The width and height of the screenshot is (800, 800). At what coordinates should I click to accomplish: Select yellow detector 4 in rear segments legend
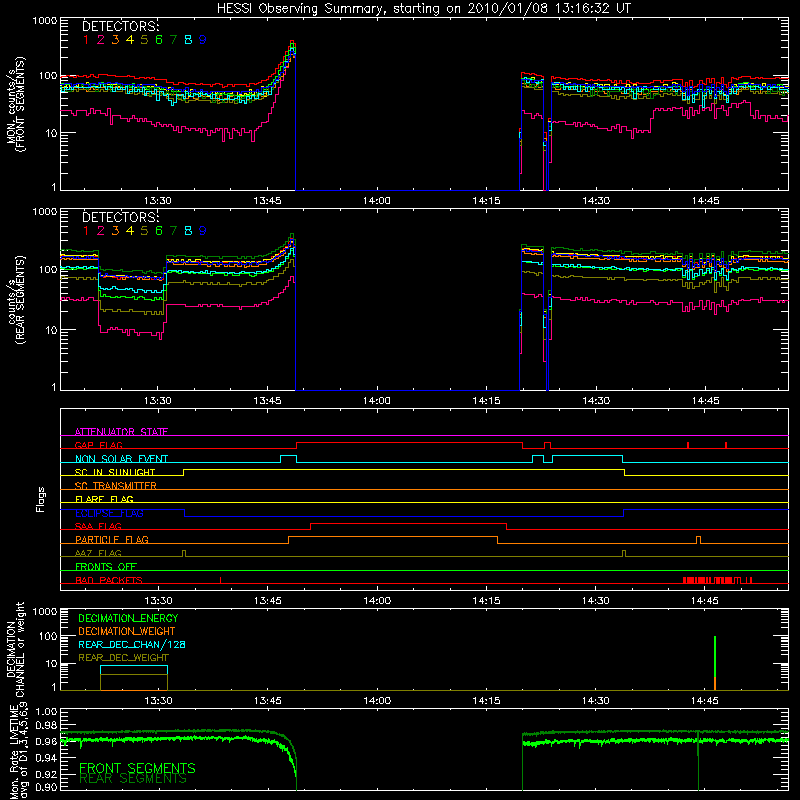[x=130, y=231]
